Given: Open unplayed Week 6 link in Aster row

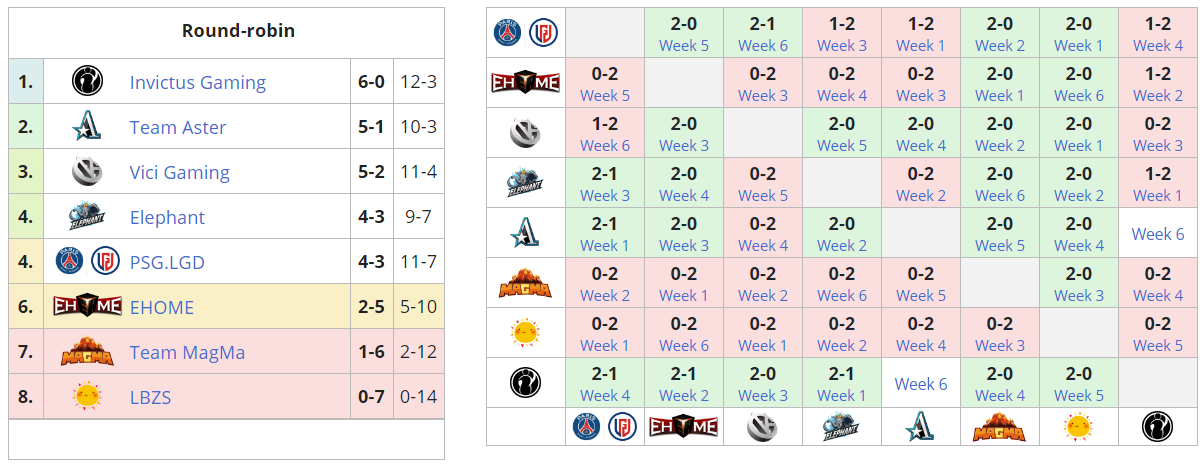Looking at the screenshot, I should (x=1158, y=234).
